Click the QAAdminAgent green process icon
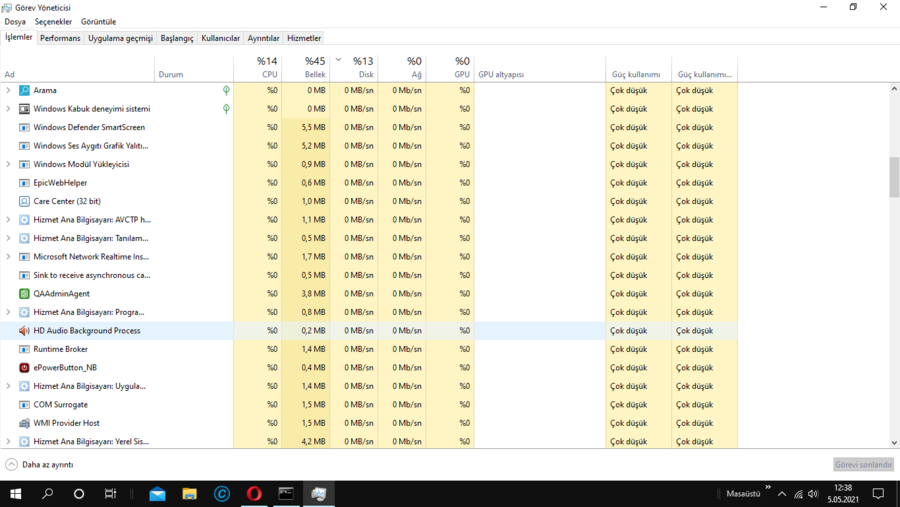Image resolution: width=900 pixels, height=507 pixels. click(24, 294)
